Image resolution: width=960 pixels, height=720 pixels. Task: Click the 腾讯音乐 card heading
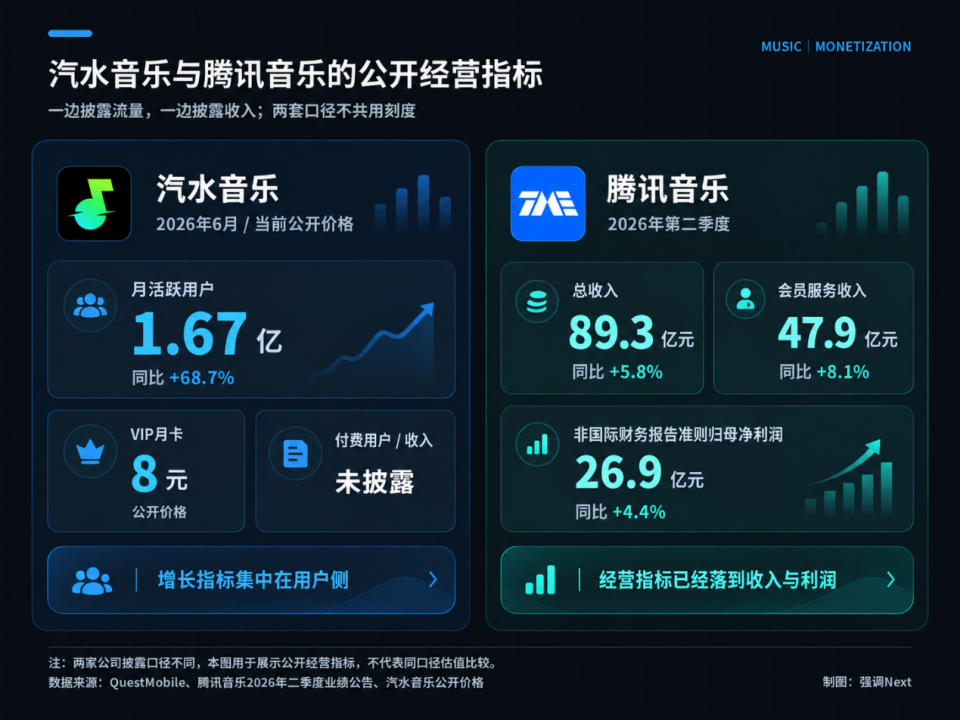(668, 188)
